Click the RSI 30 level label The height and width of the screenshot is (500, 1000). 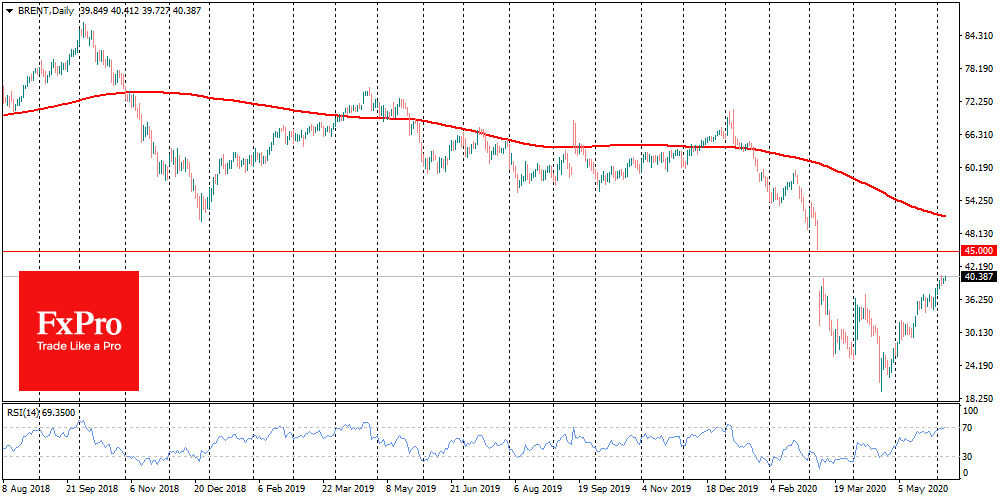coord(967,456)
